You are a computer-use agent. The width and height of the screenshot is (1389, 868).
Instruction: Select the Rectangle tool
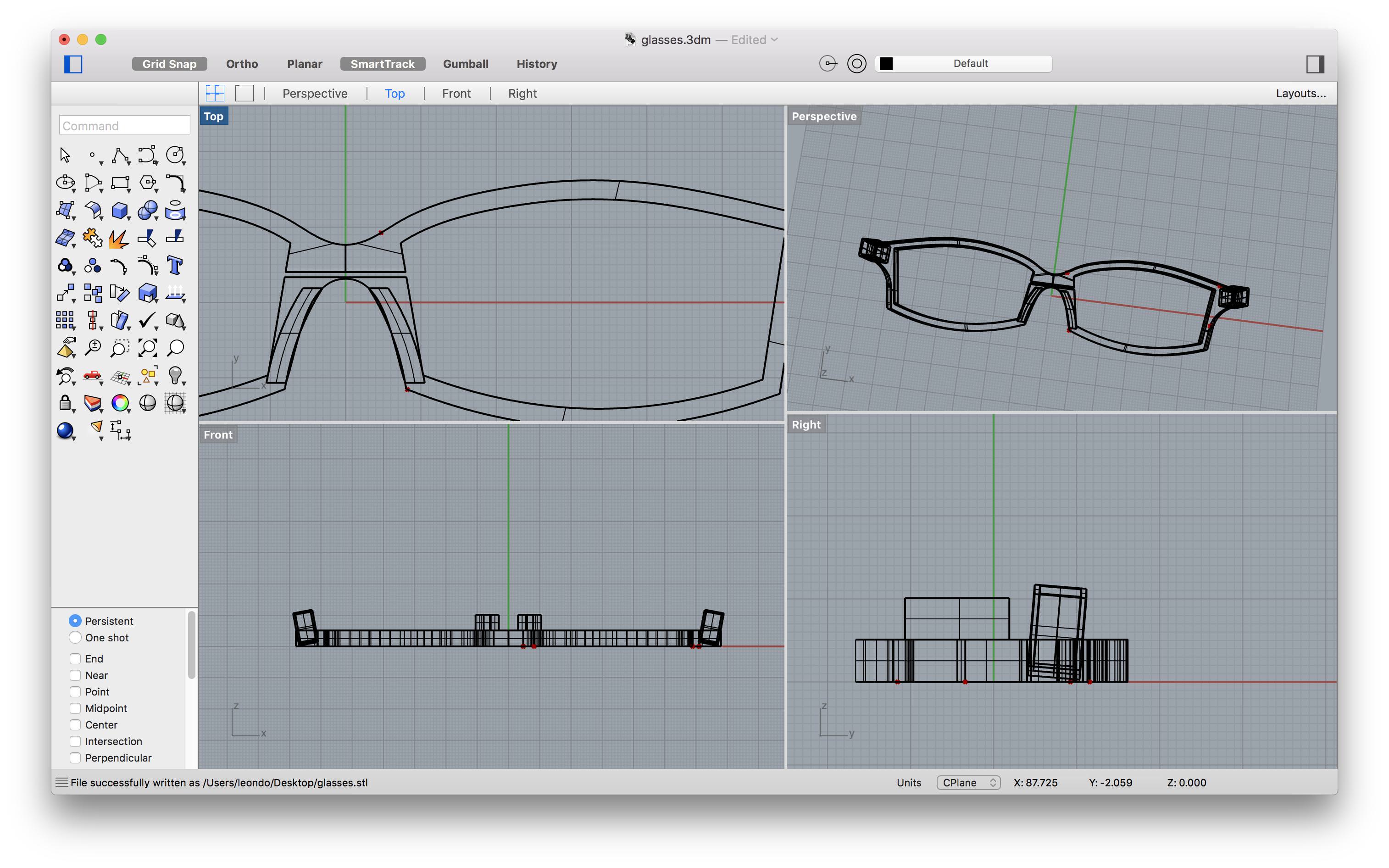[x=119, y=183]
